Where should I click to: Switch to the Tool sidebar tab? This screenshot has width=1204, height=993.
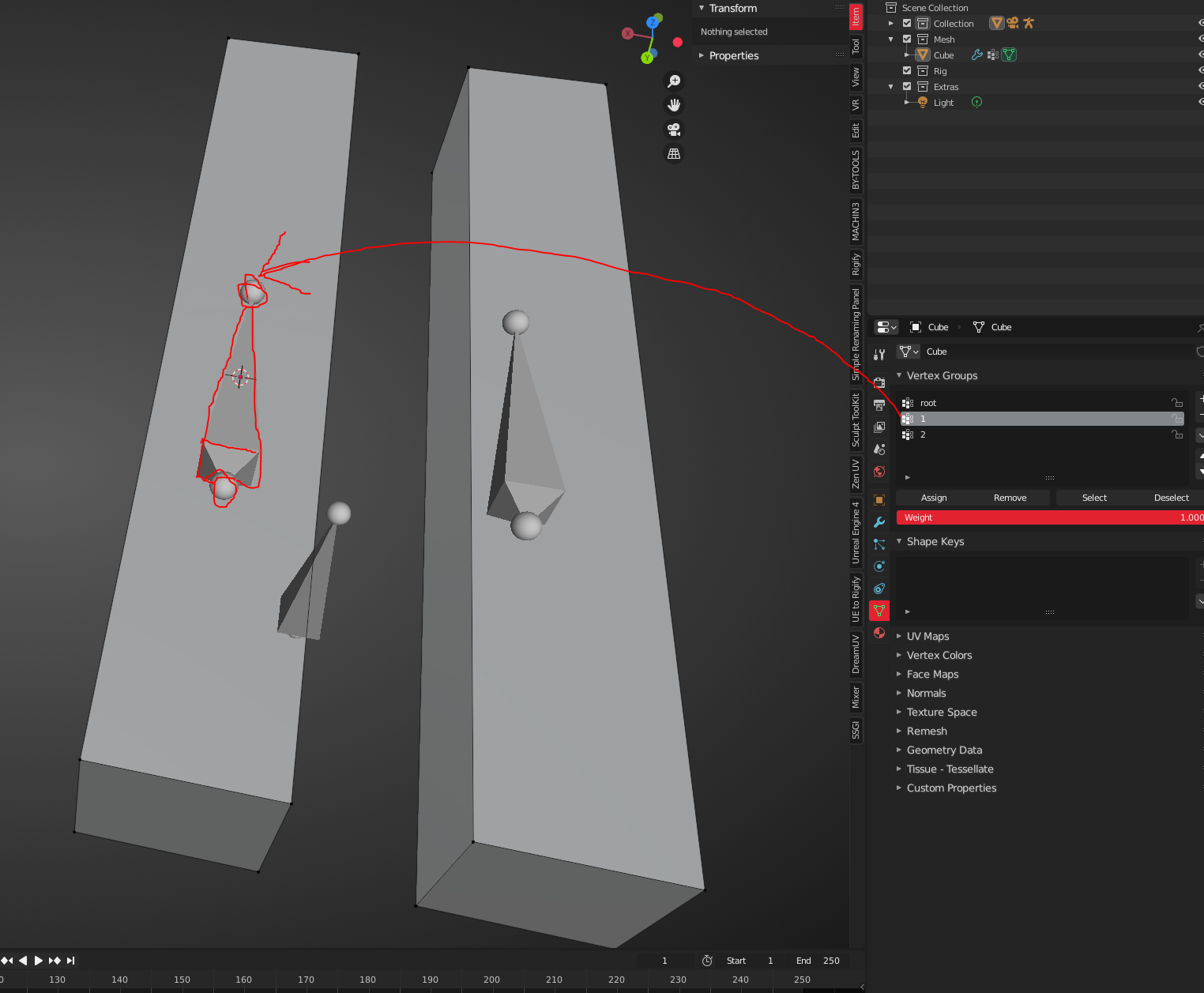856,47
